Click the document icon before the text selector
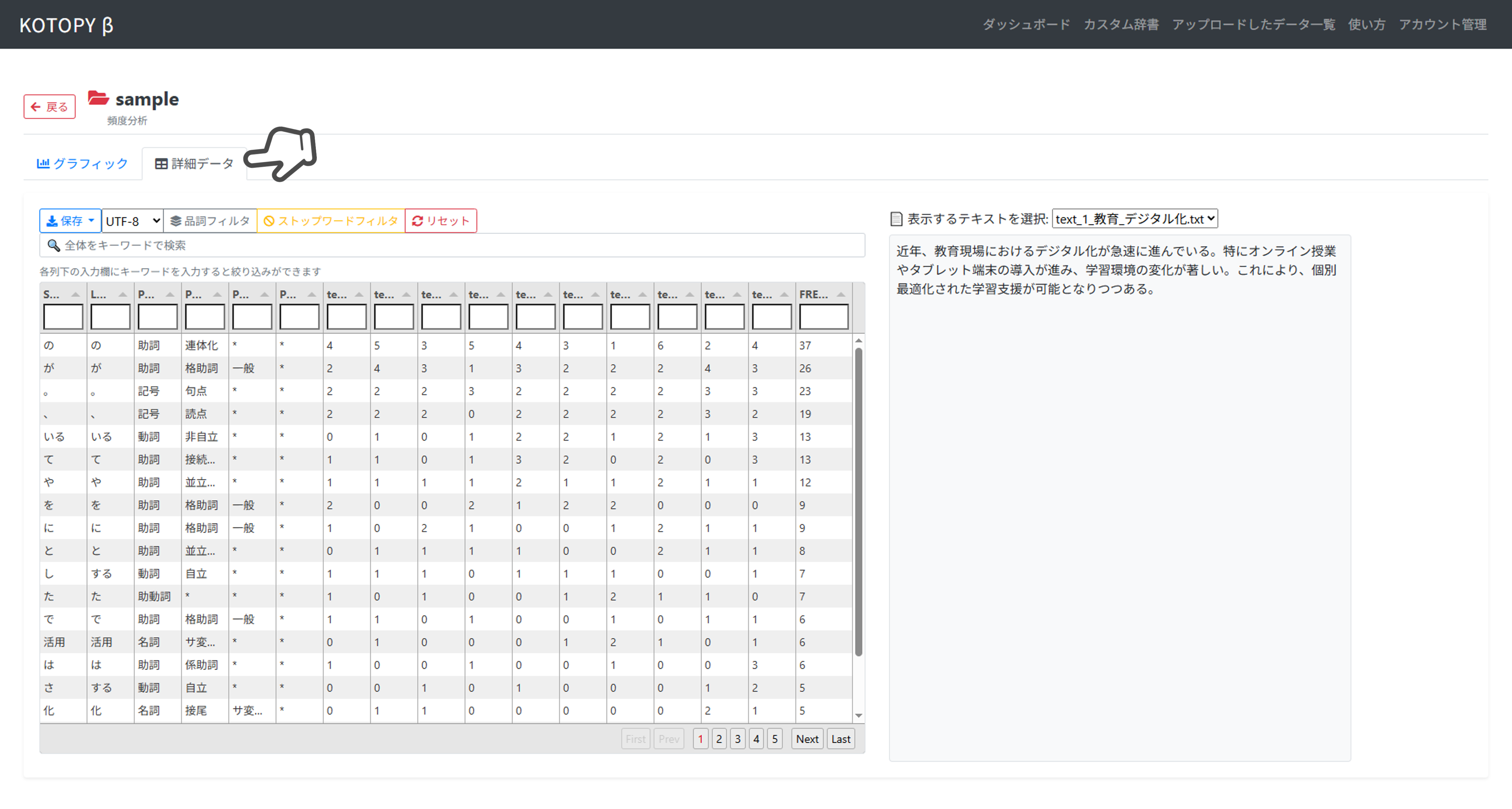The height and width of the screenshot is (809, 1512). 896,220
